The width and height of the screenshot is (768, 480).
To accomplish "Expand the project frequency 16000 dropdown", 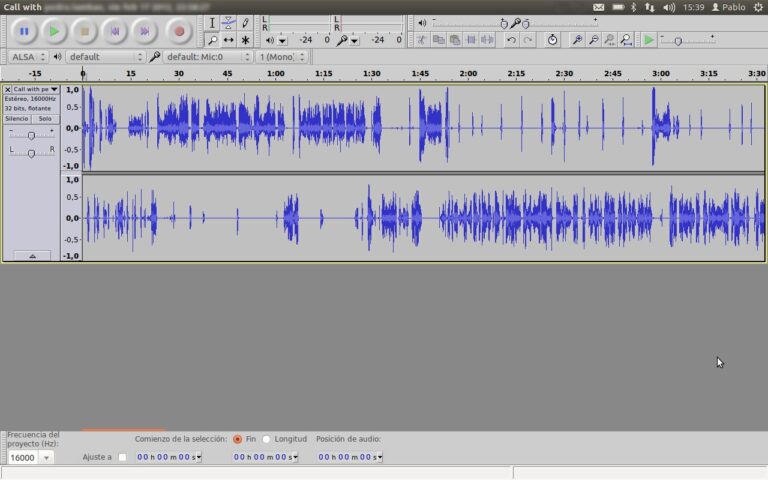I will coord(46,458).
